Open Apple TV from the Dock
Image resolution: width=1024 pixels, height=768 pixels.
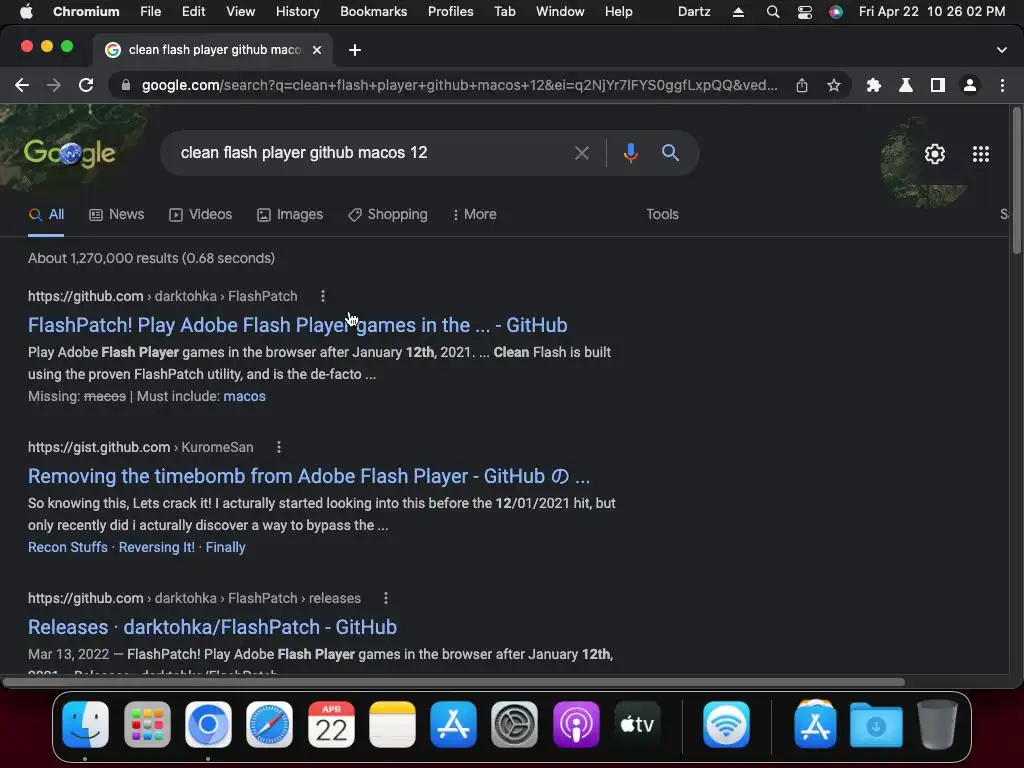[x=637, y=724]
